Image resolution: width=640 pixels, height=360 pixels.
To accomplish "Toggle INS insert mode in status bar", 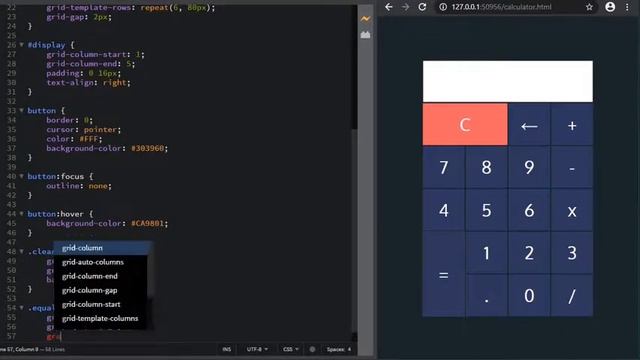I will pyautogui.click(x=227, y=349).
